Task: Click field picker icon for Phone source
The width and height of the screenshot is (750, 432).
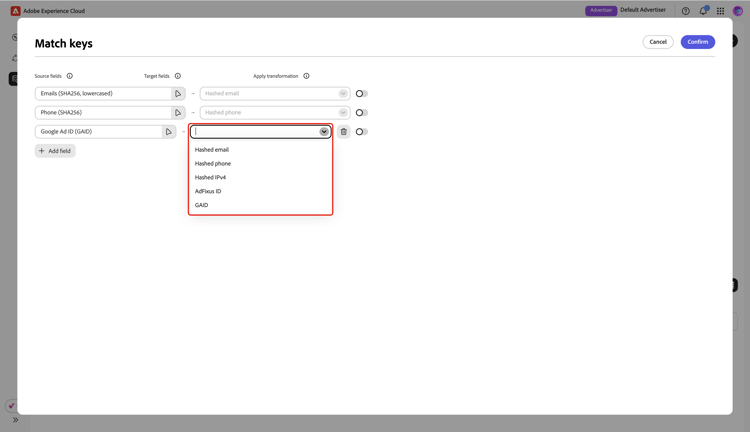Action: [x=178, y=113]
